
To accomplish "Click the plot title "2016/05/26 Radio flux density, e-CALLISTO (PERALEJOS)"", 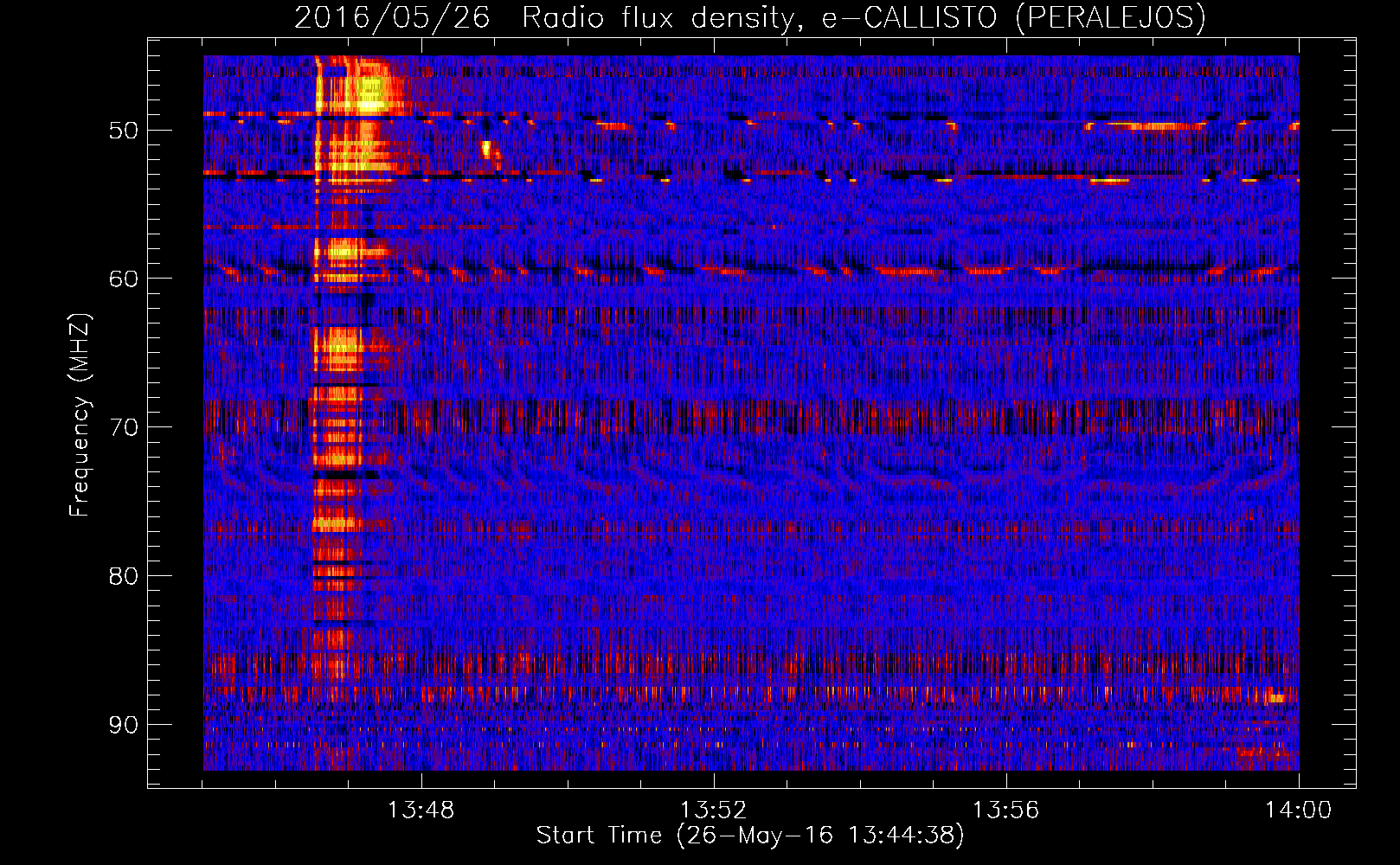I will click(x=750, y=17).
